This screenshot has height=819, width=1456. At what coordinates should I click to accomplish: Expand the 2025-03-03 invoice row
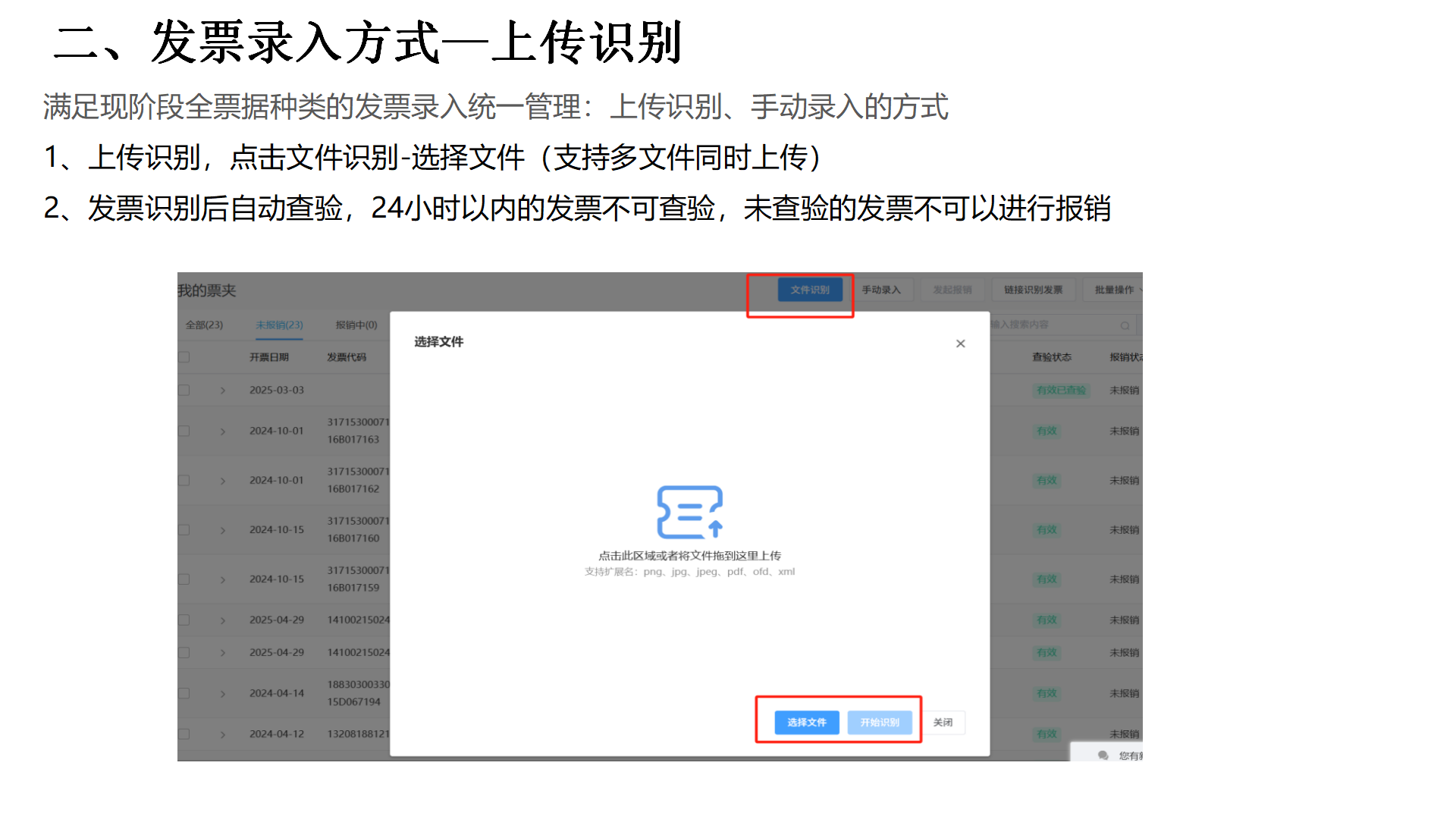[x=222, y=390]
